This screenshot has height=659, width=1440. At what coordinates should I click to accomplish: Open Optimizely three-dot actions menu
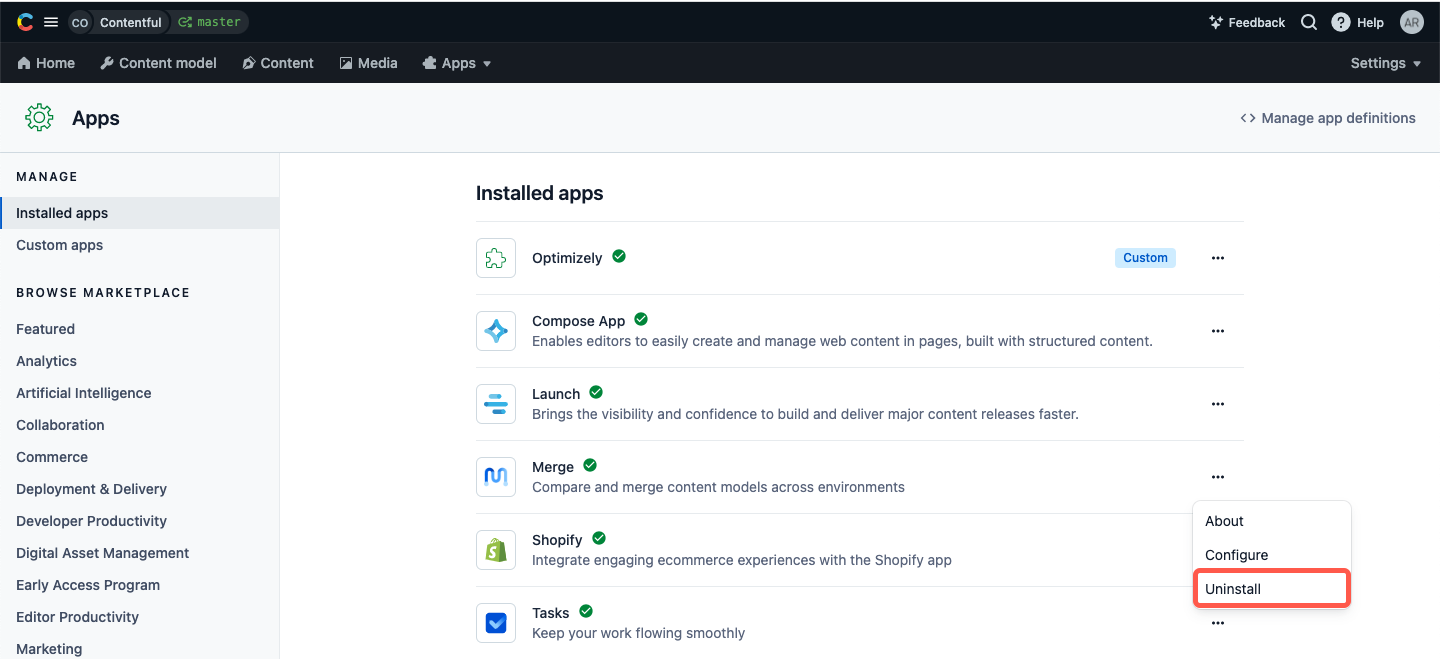1218,258
